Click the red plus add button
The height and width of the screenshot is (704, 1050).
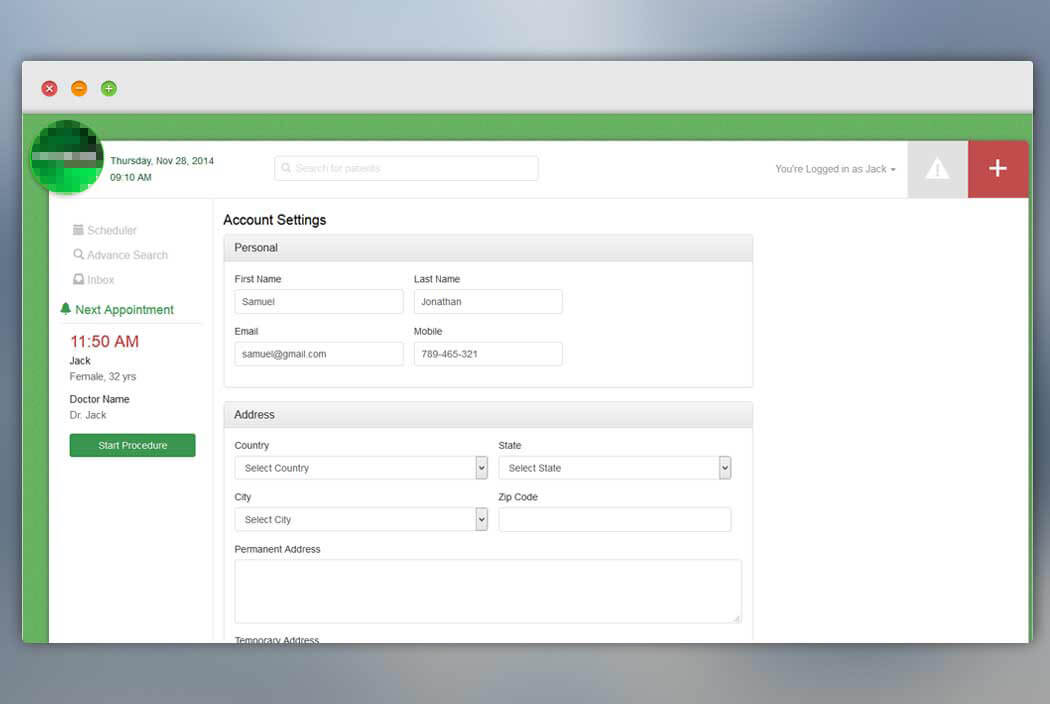(x=998, y=169)
